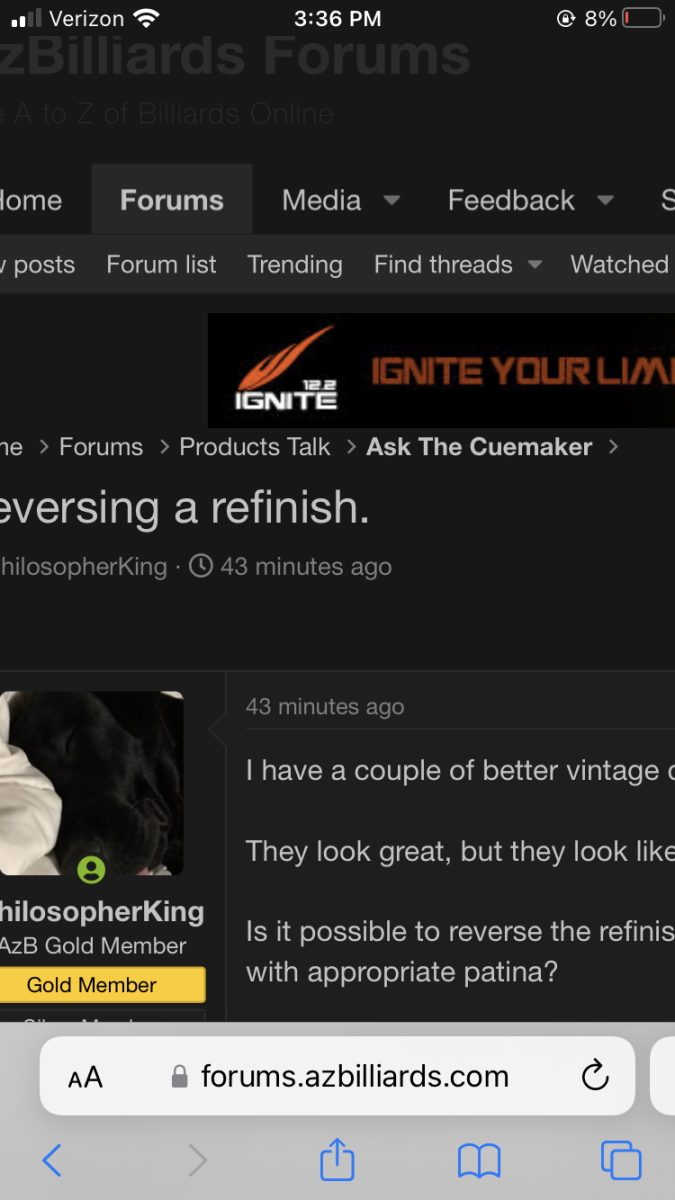Tap the Gold Member badge
This screenshot has width=675, height=1200.
coord(92,985)
